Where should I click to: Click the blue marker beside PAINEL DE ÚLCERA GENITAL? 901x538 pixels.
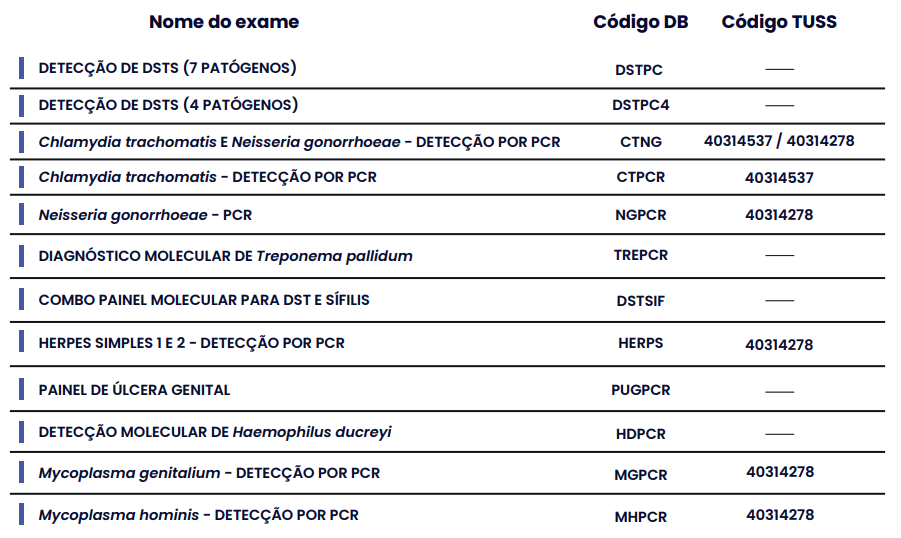click(x=21, y=389)
